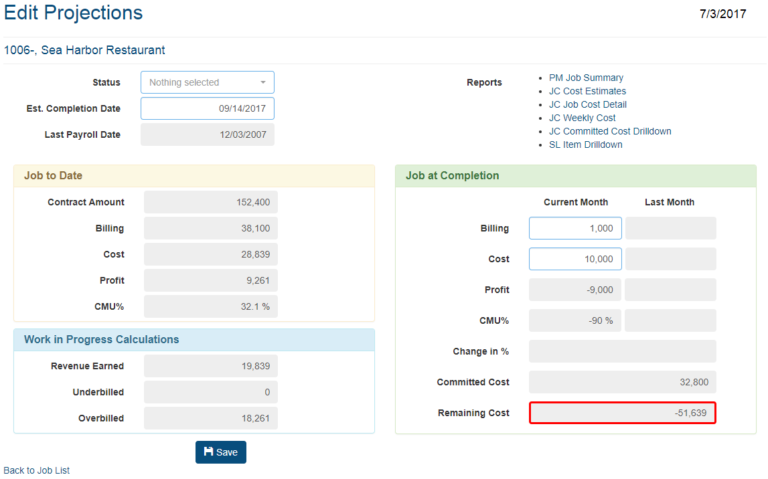
Task: Click the Work in Progress Calculations header
Action: 194,340
